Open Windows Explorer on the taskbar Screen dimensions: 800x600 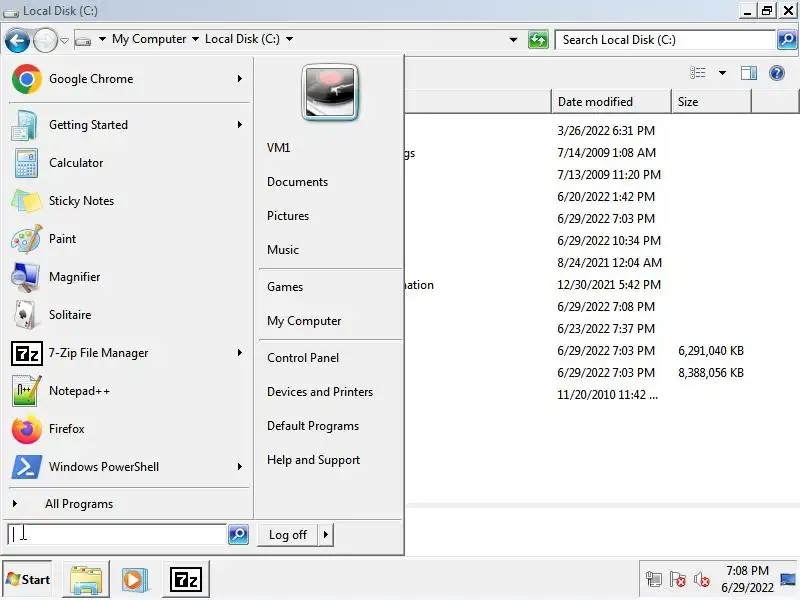pyautogui.click(x=86, y=580)
